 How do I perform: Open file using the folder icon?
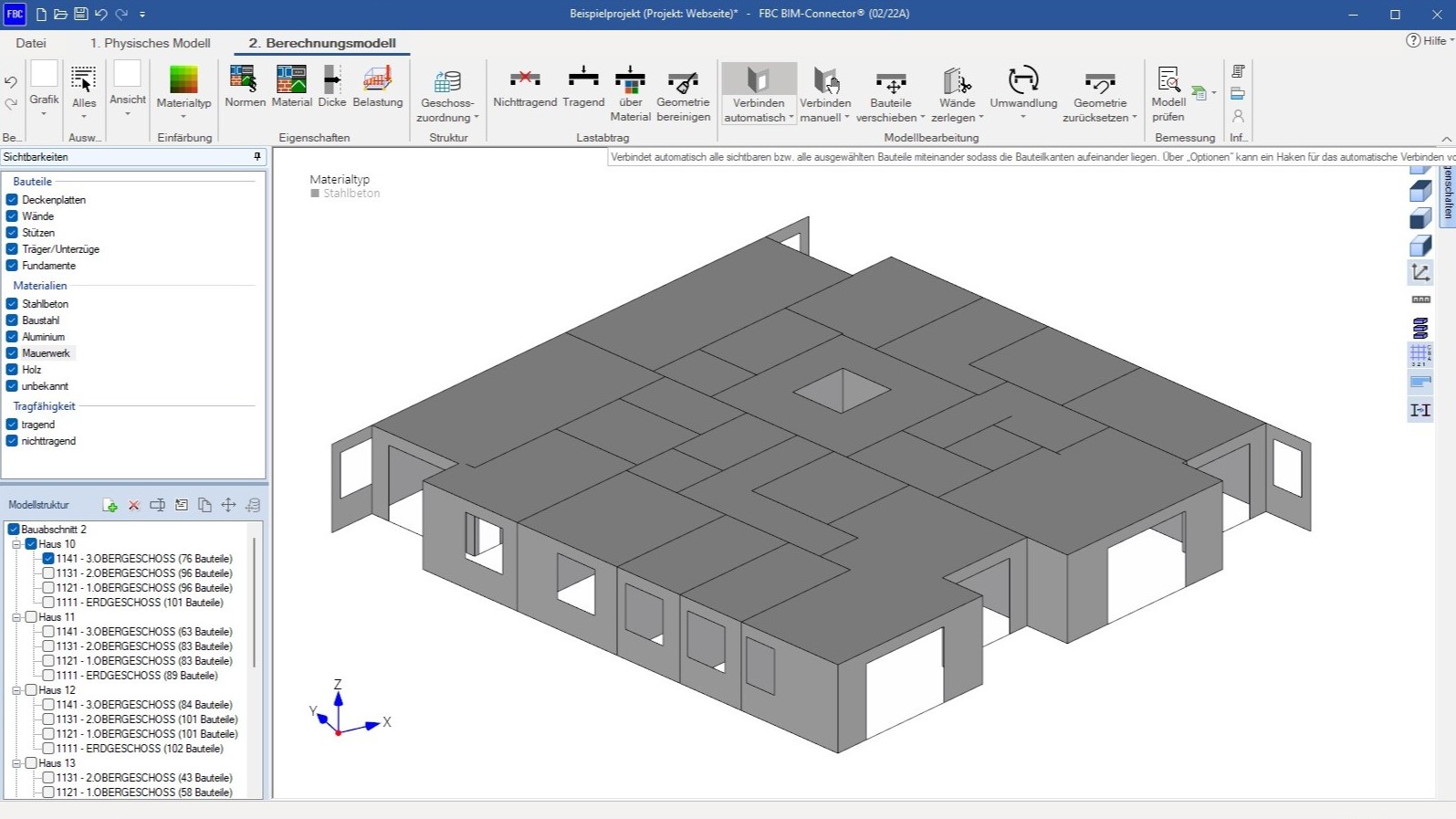coord(60,14)
